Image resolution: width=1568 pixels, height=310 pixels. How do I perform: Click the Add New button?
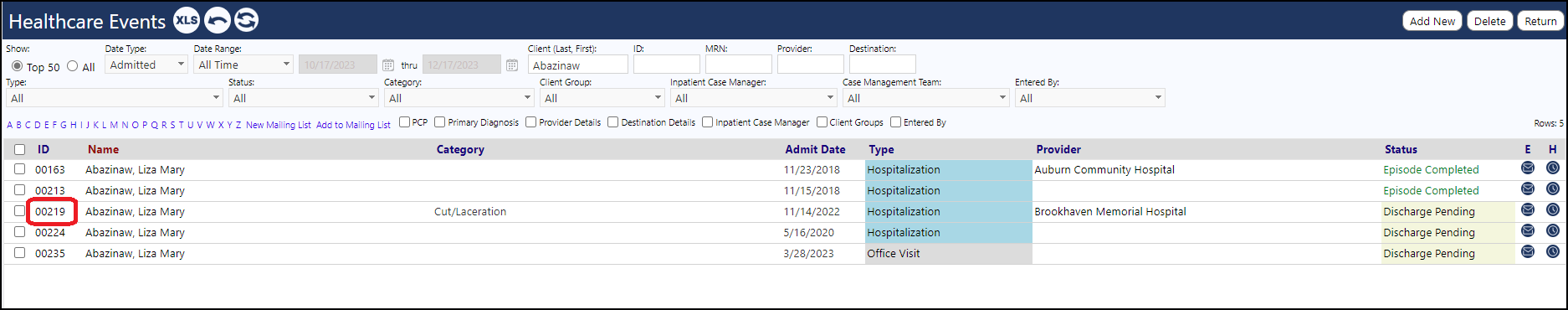click(x=1432, y=21)
